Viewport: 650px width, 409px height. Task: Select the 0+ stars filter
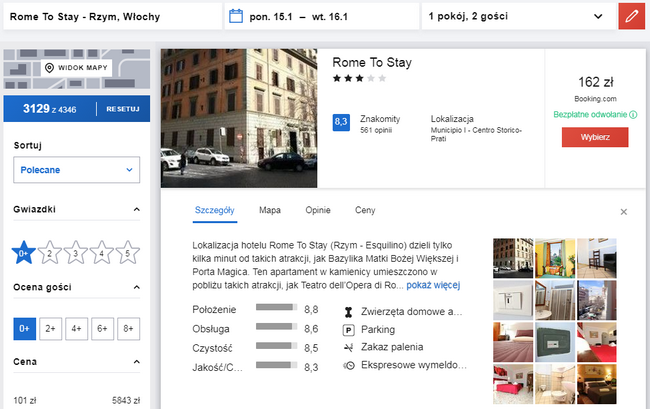point(24,252)
